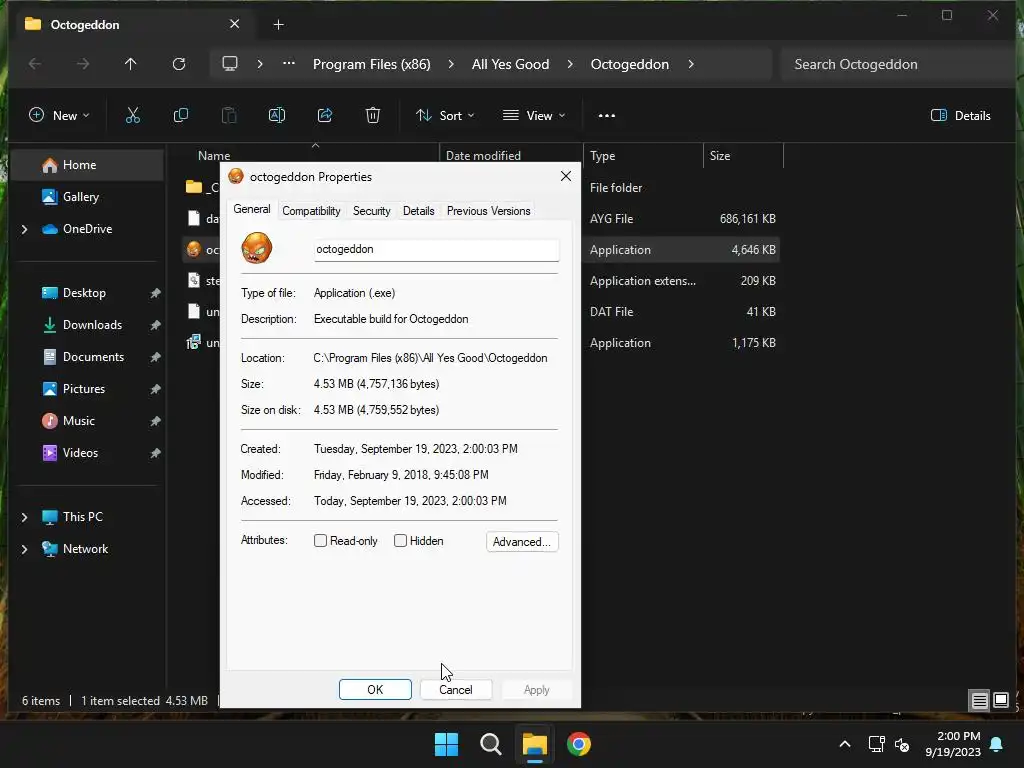This screenshot has height=768, width=1024.
Task: Click the forward navigation arrow
Action: (x=82, y=64)
